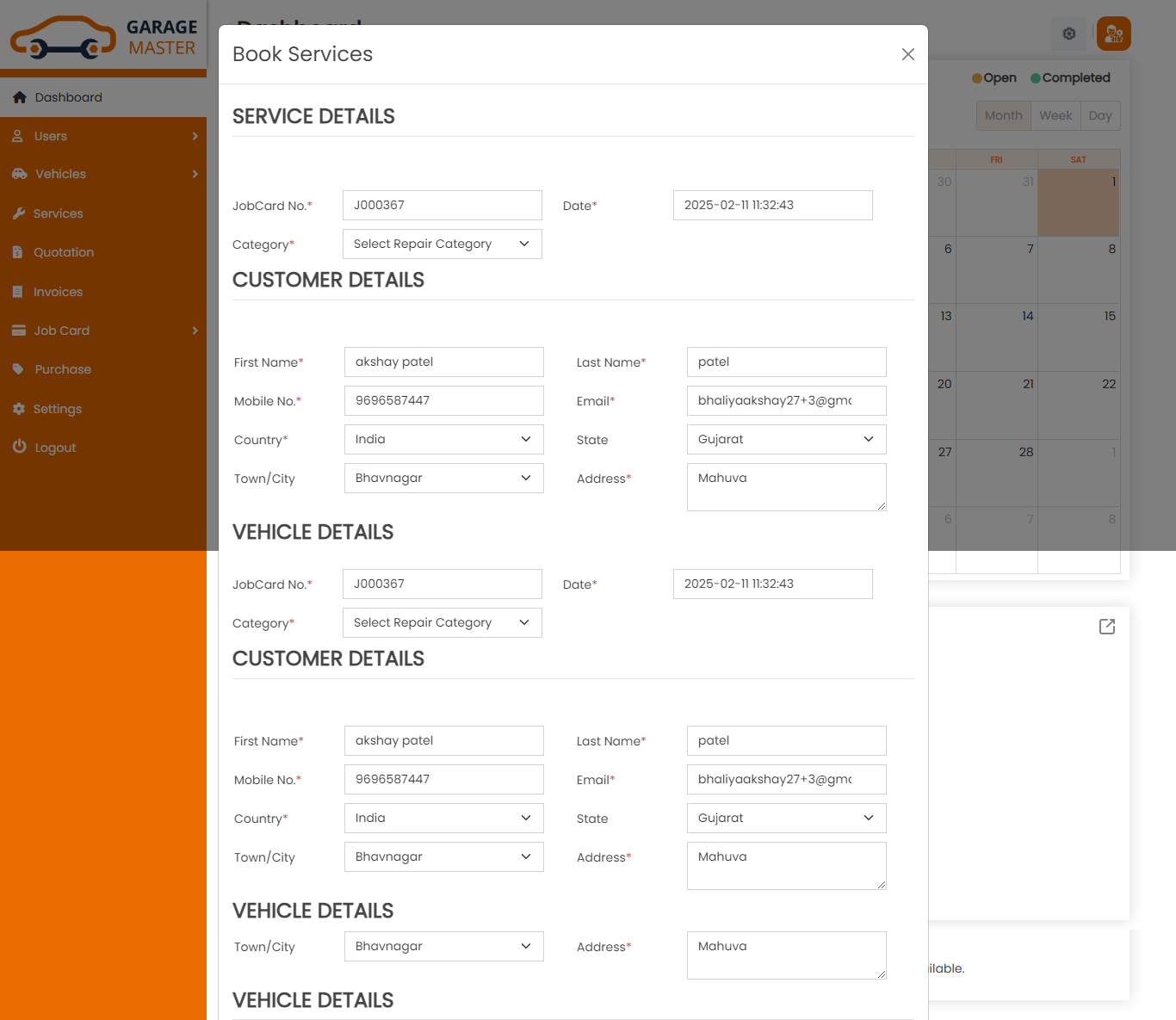Click the Quotation document icon
The height and width of the screenshot is (1020, 1176).
click(18, 252)
